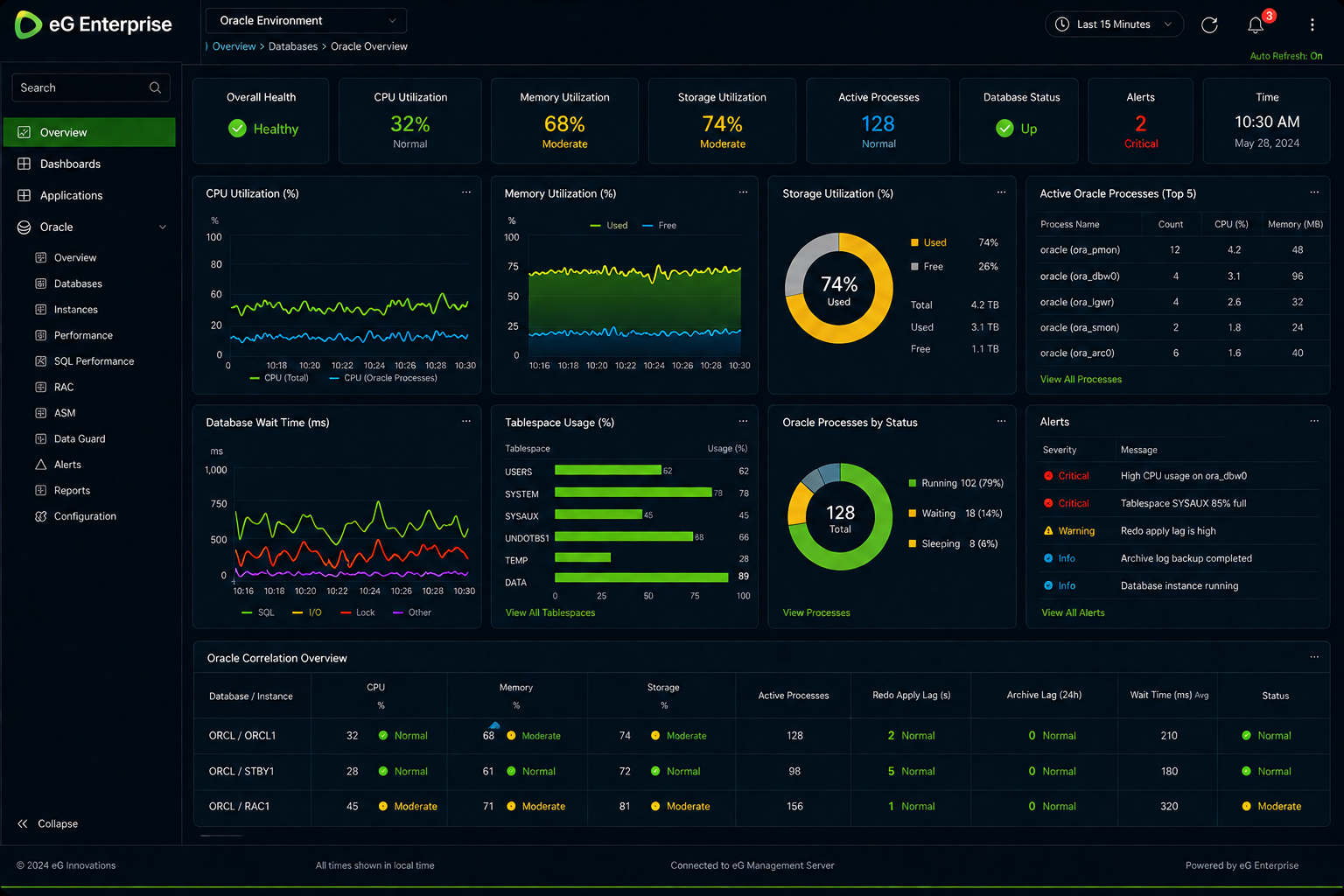The height and width of the screenshot is (896, 1344).
Task: Open SQL Performance under Oracle
Action: [x=94, y=360]
